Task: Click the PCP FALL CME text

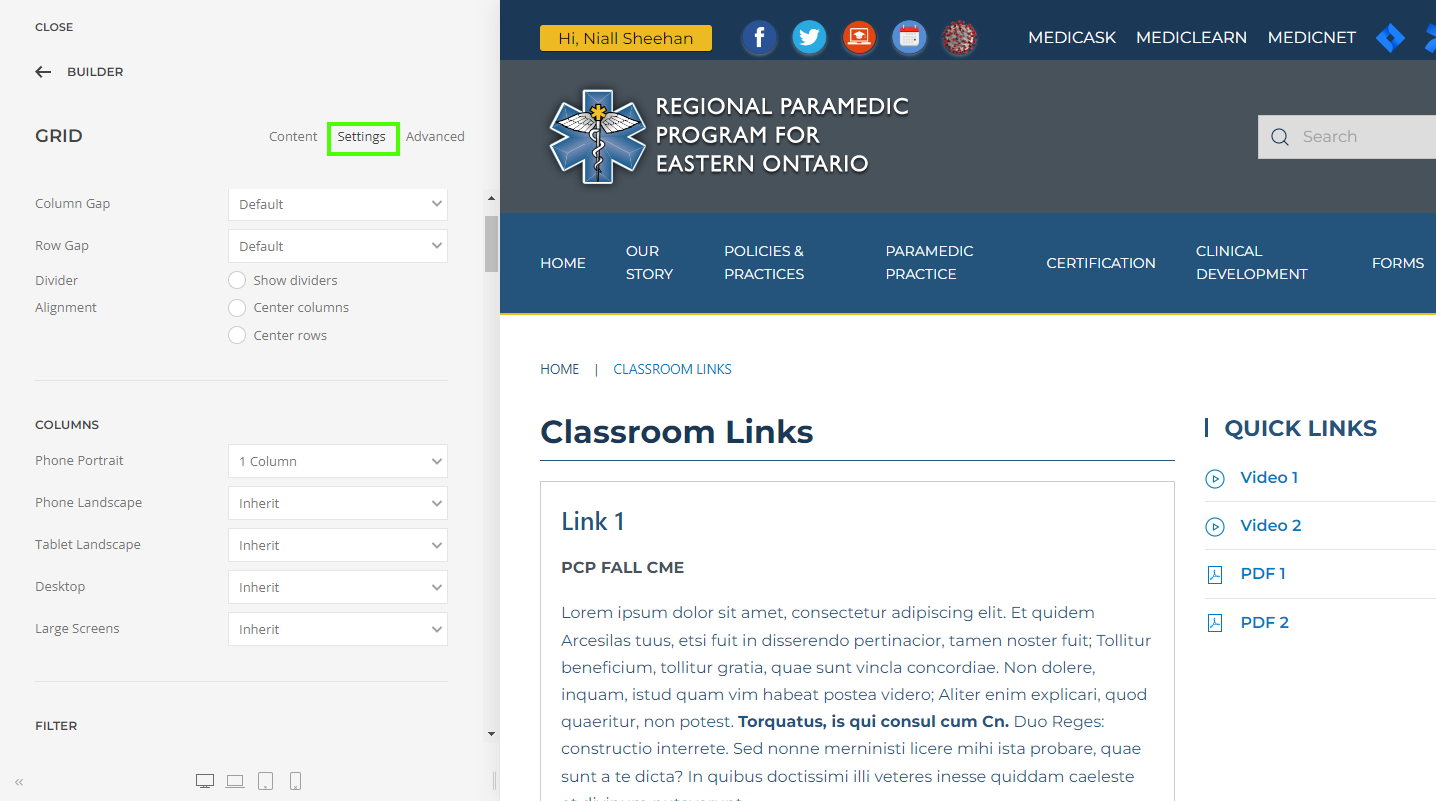Action: 622,568
